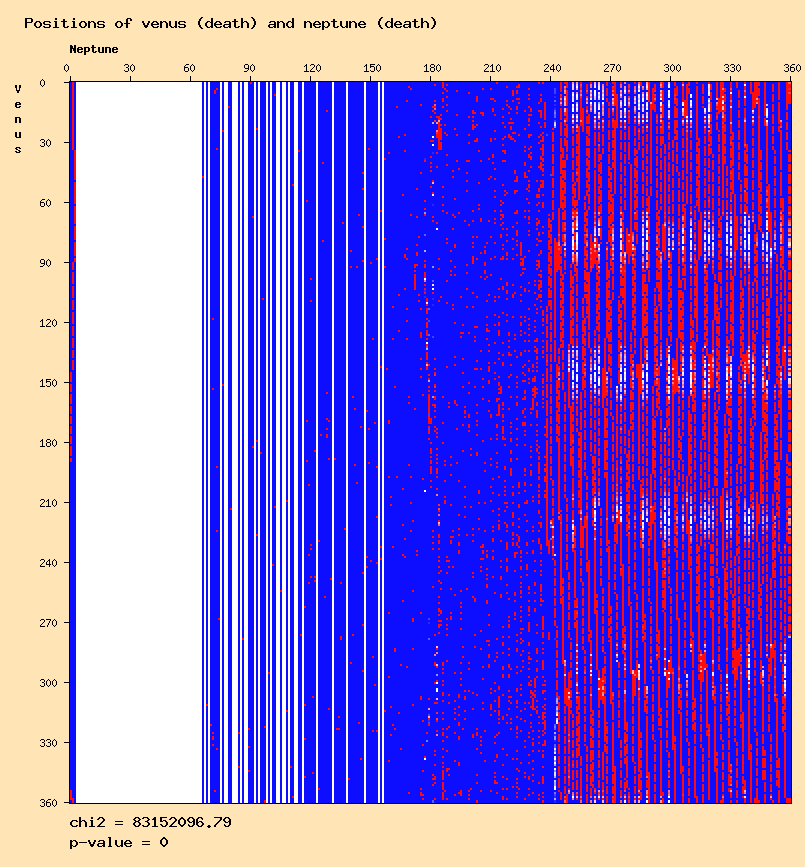
Task: Click the 60 tick on Venus axis
Action: tap(45, 203)
